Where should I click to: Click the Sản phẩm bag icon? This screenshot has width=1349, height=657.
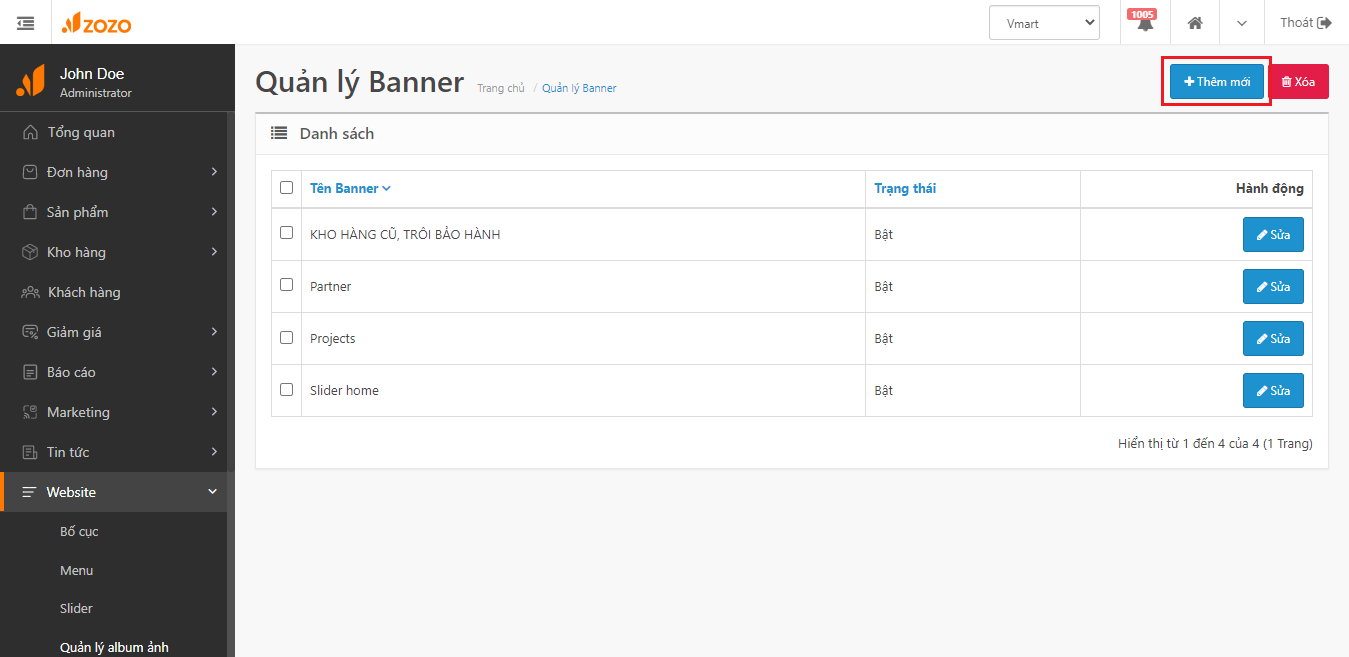click(x=30, y=212)
